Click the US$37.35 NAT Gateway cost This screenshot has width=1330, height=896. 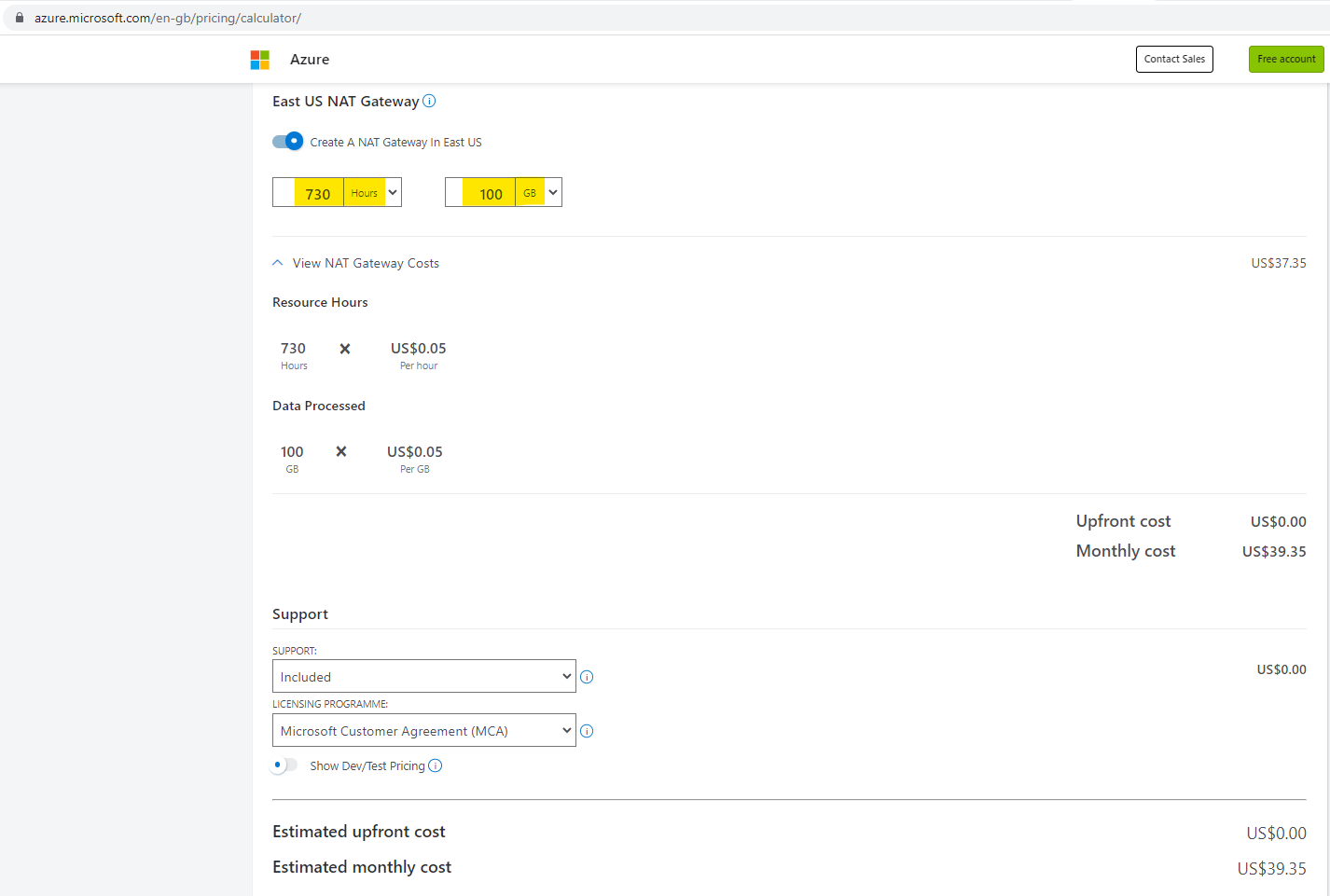1279,263
